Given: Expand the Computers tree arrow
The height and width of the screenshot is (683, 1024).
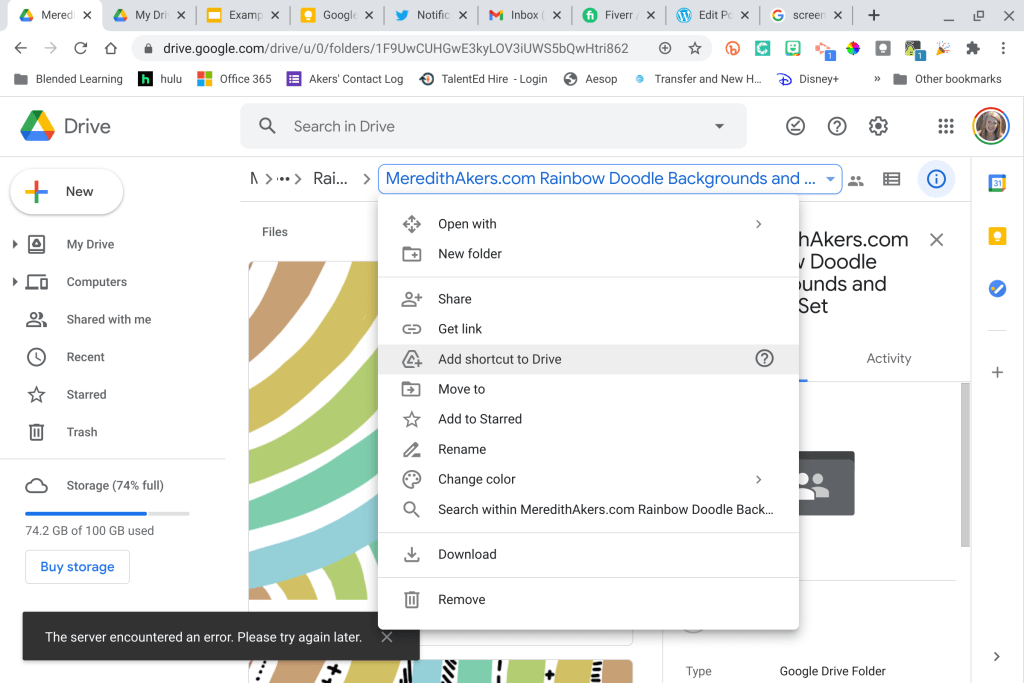Looking at the screenshot, I should pos(14,282).
